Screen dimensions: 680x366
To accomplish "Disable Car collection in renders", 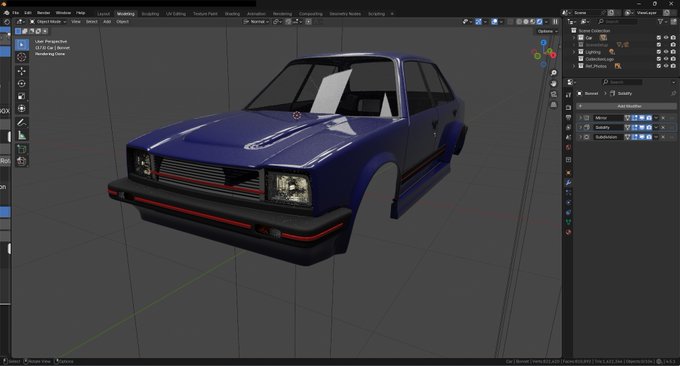I will coord(673,38).
